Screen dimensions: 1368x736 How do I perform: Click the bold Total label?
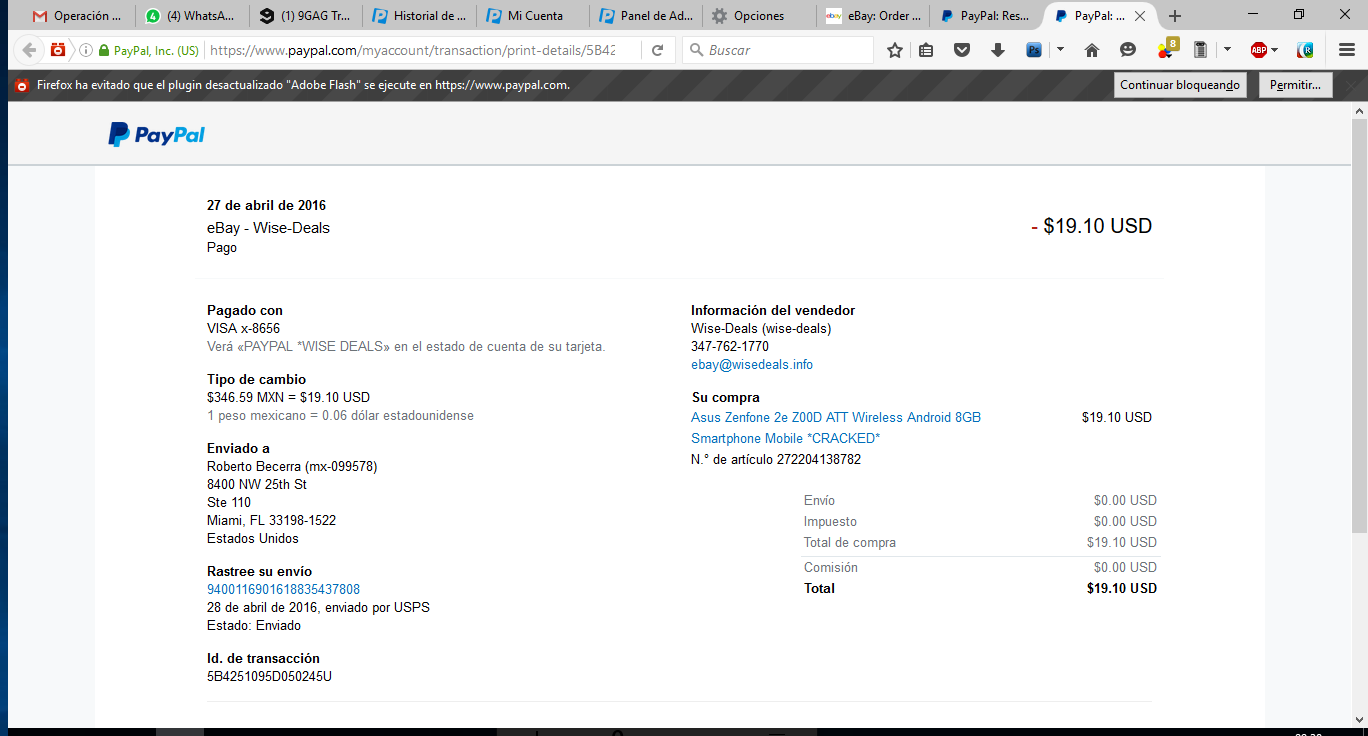coord(819,589)
